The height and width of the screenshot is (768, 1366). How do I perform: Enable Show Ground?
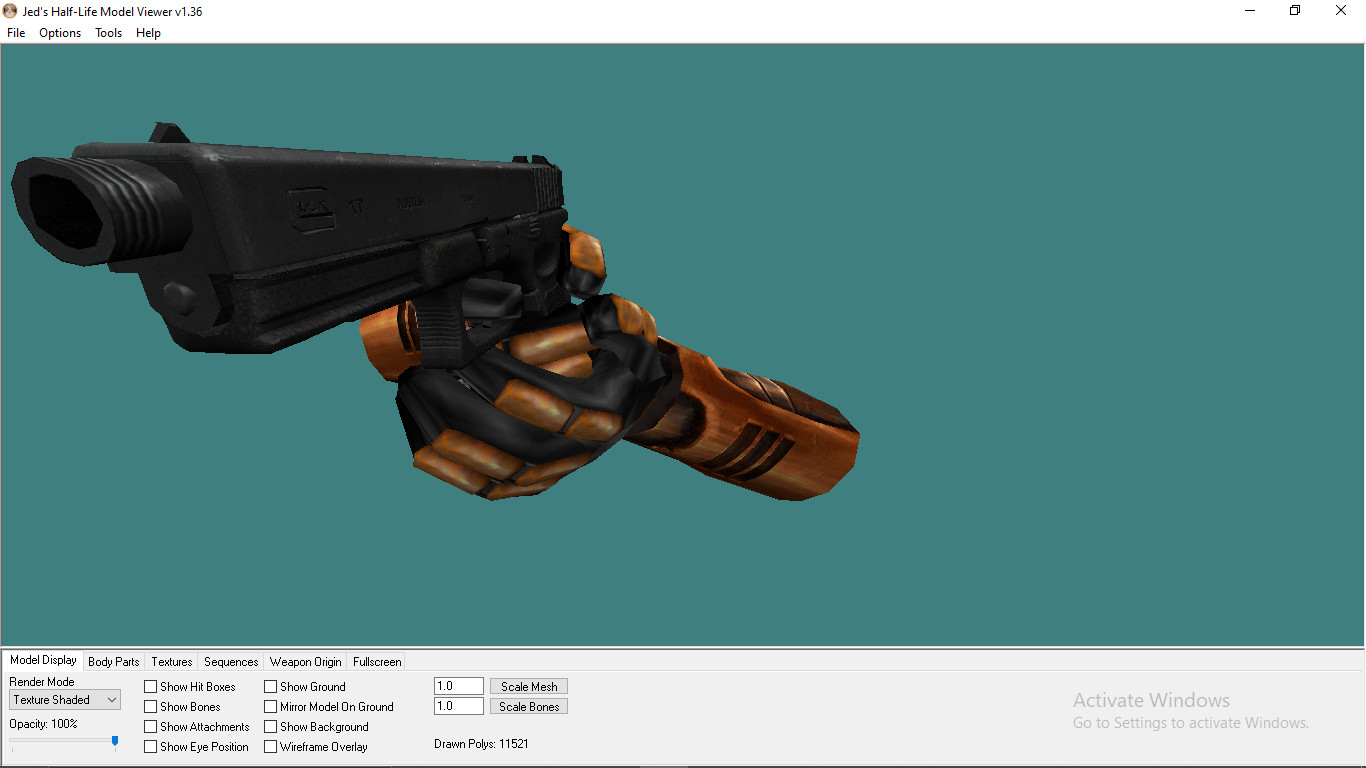[270, 686]
